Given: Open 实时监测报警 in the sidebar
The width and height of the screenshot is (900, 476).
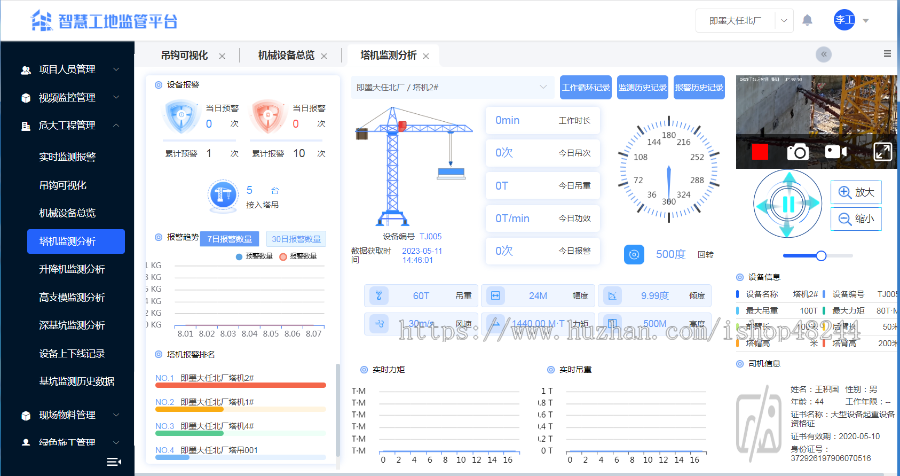Looking at the screenshot, I should [x=67, y=157].
